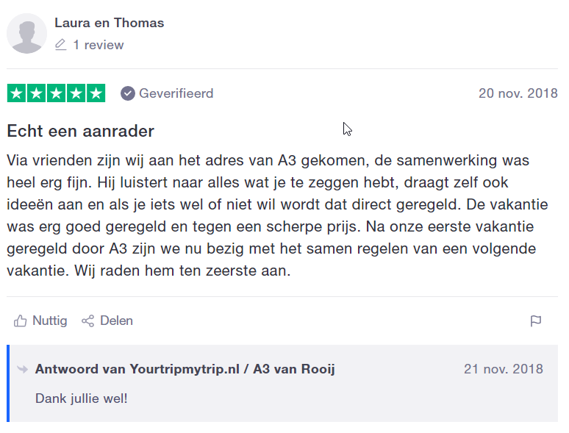Screen dimensions: 569x433
Task: Click the thumbs-up icon beside Nuttig
Action: [20, 321]
